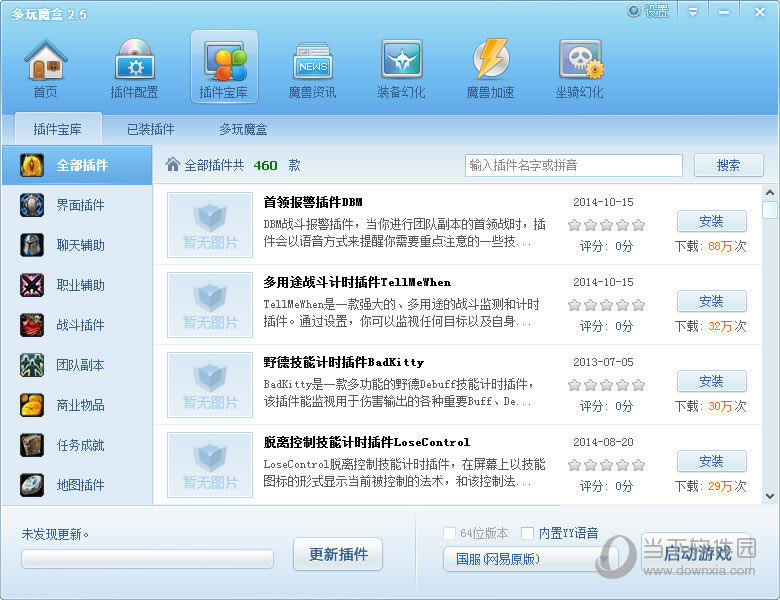The width and height of the screenshot is (780, 600).
Task: Launch the 魔兽加速 lightning accelerator icon
Action: 490,60
